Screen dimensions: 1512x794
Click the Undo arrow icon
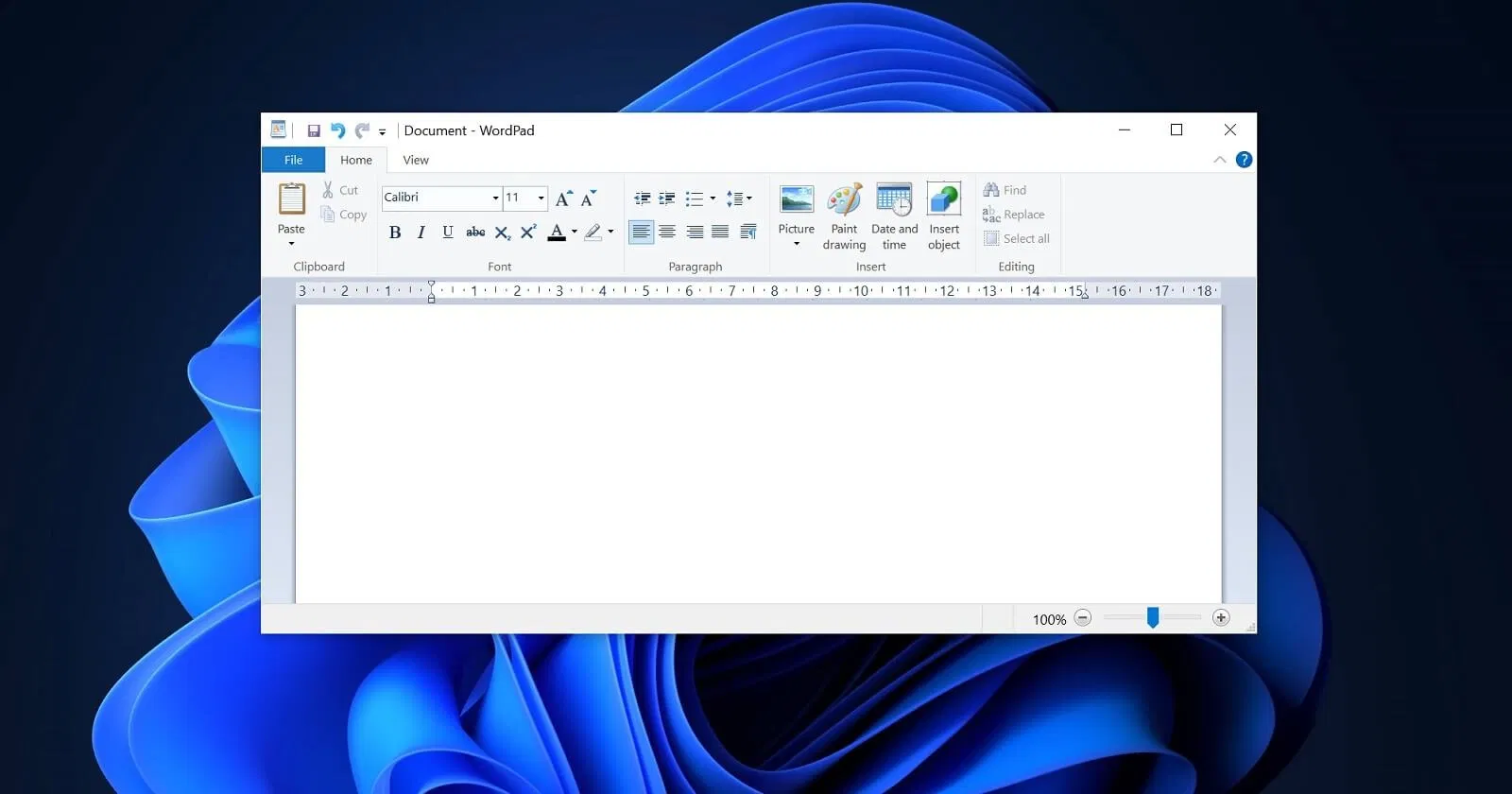tap(337, 131)
